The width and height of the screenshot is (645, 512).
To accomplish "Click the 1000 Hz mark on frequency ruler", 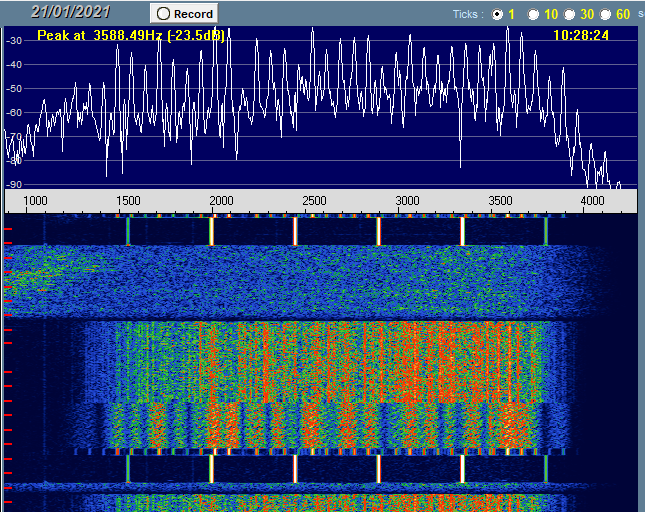I will tap(35, 201).
